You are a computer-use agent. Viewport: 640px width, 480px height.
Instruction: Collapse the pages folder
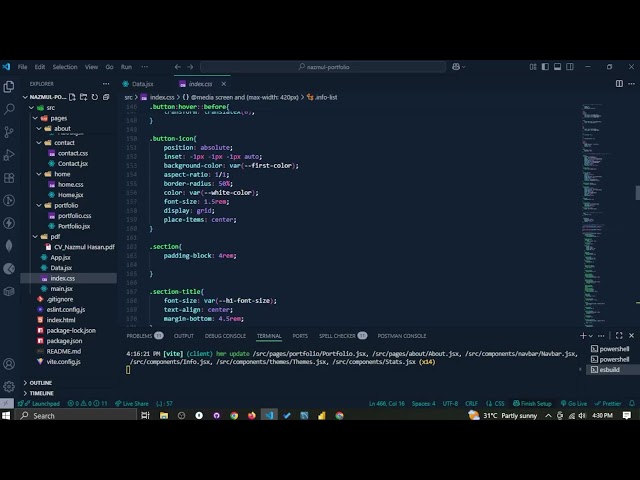35,118
